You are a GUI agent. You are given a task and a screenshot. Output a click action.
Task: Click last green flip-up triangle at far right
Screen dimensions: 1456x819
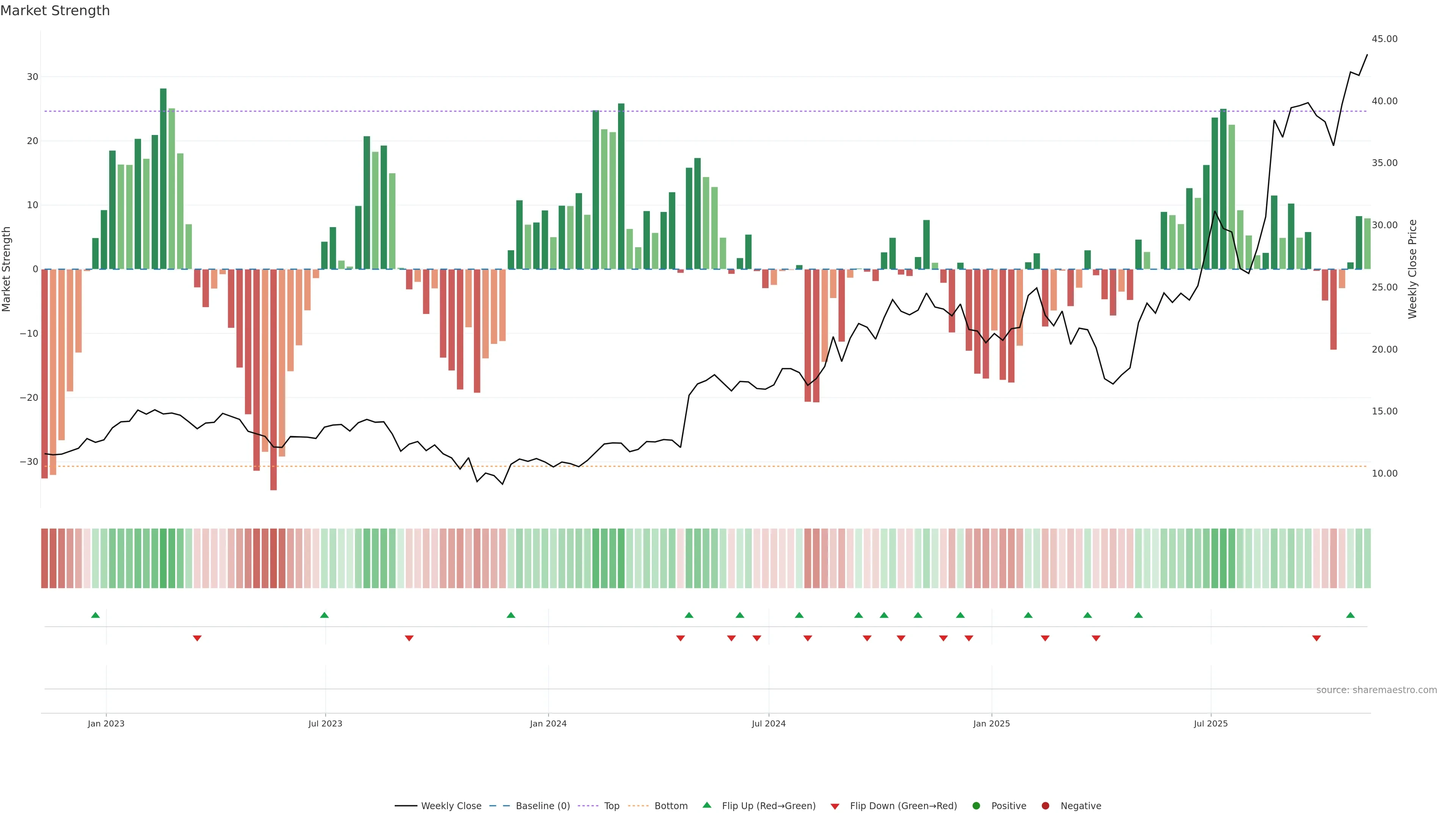click(x=1350, y=615)
